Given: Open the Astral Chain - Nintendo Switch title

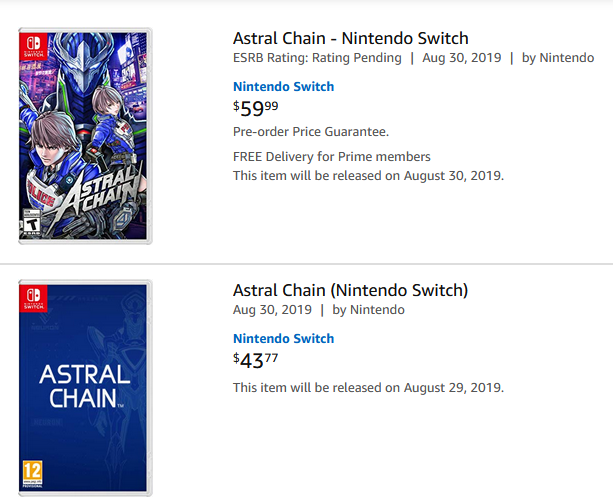Looking at the screenshot, I should 351,38.
